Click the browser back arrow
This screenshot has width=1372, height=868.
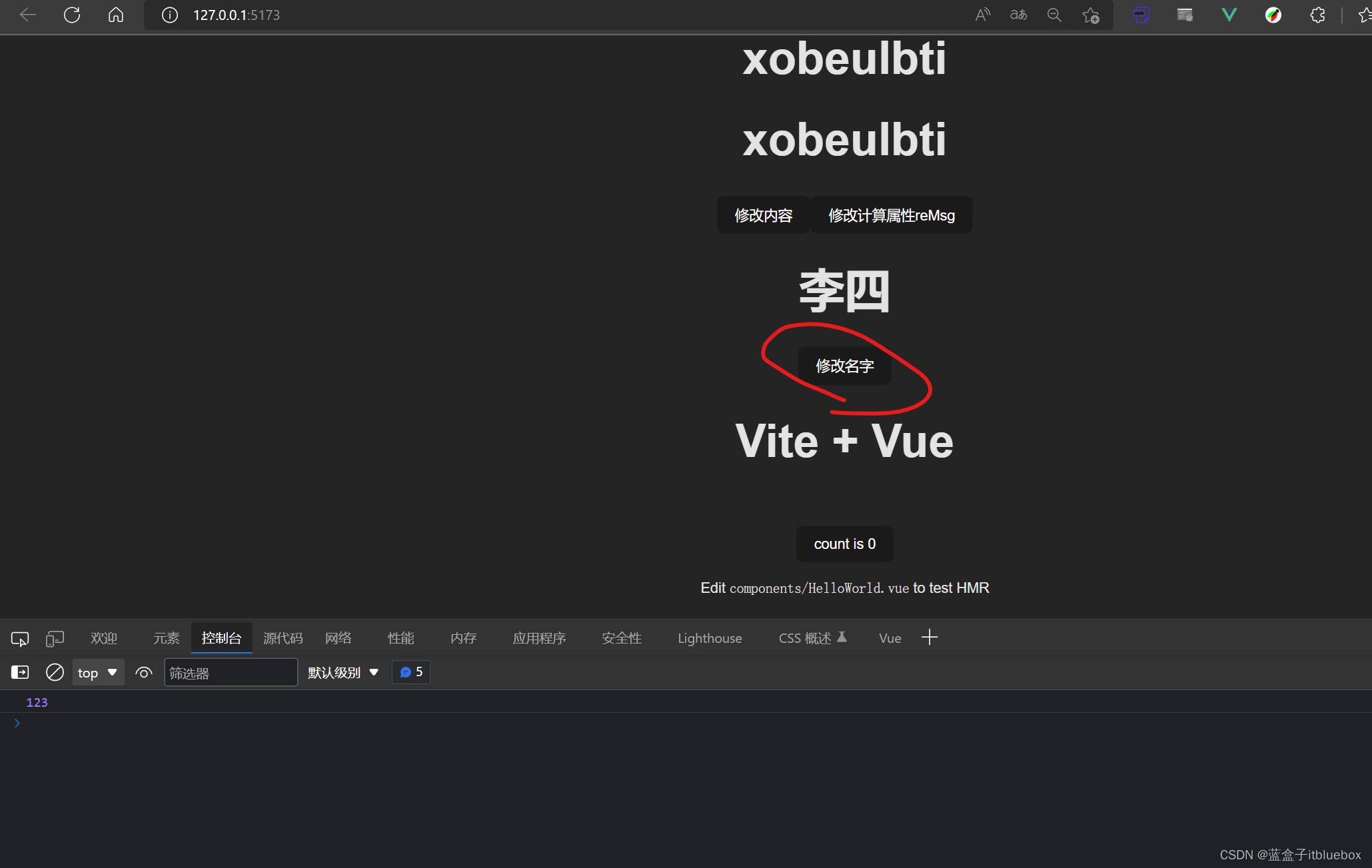click(27, 15)
